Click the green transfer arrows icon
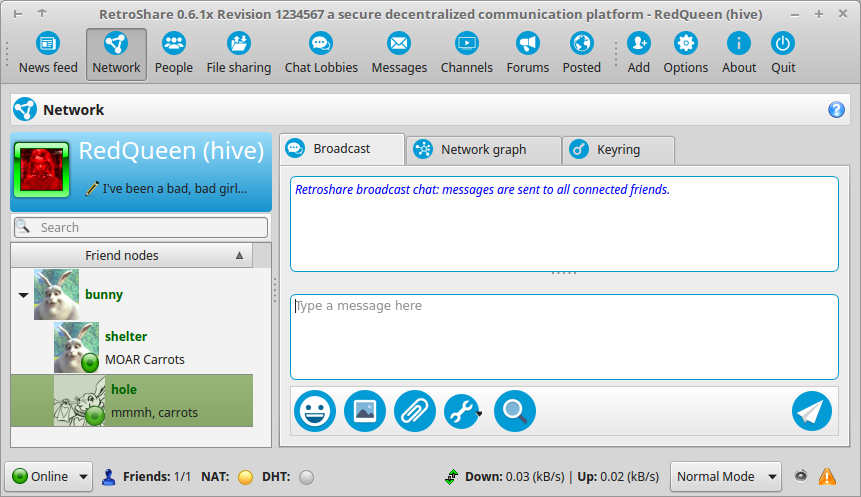The width and height of the screenshot is (861, 497). (451, 477)
